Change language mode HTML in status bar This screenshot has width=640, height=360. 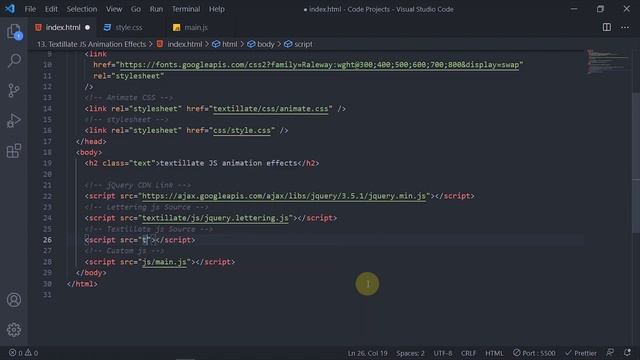[x=494, y=353]
